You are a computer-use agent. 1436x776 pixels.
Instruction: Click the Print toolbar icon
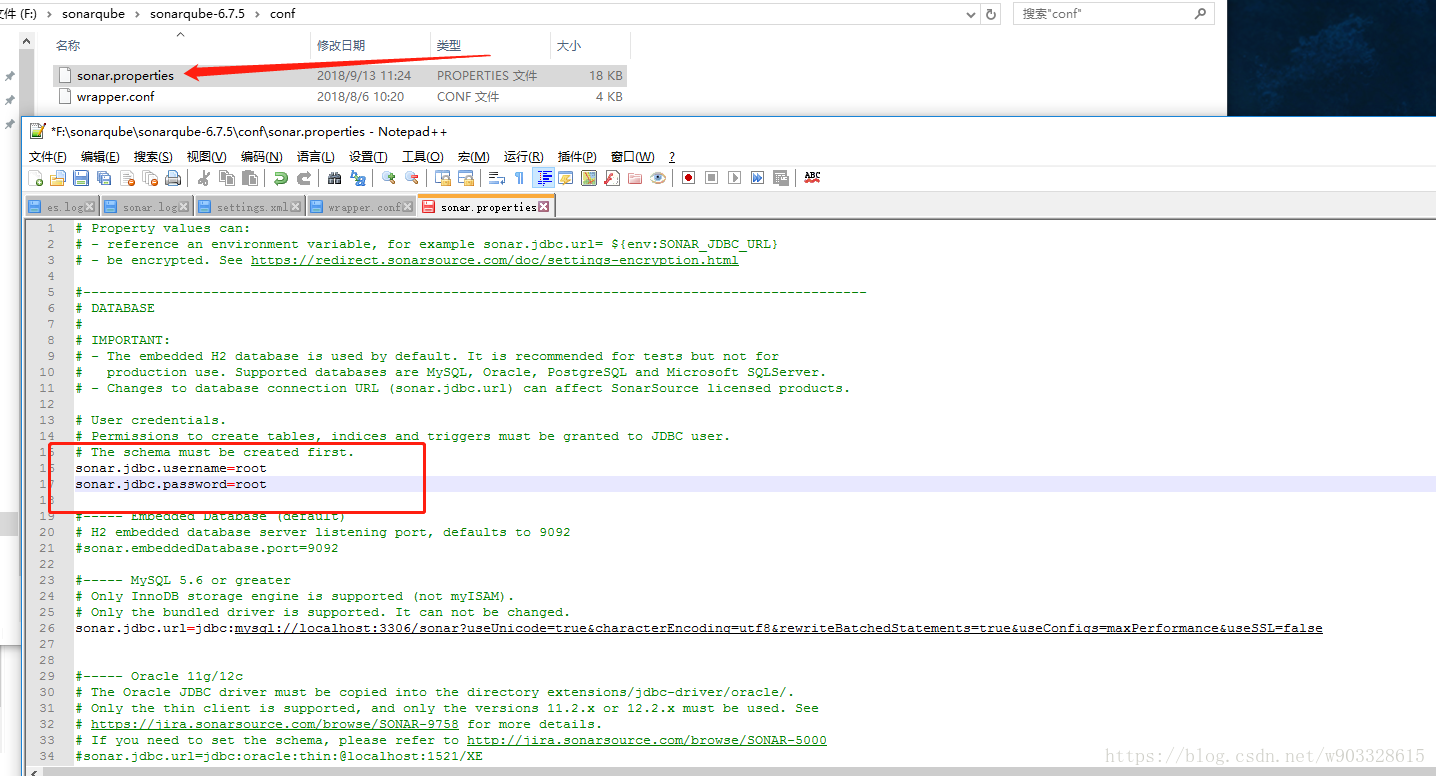[173, 178]
